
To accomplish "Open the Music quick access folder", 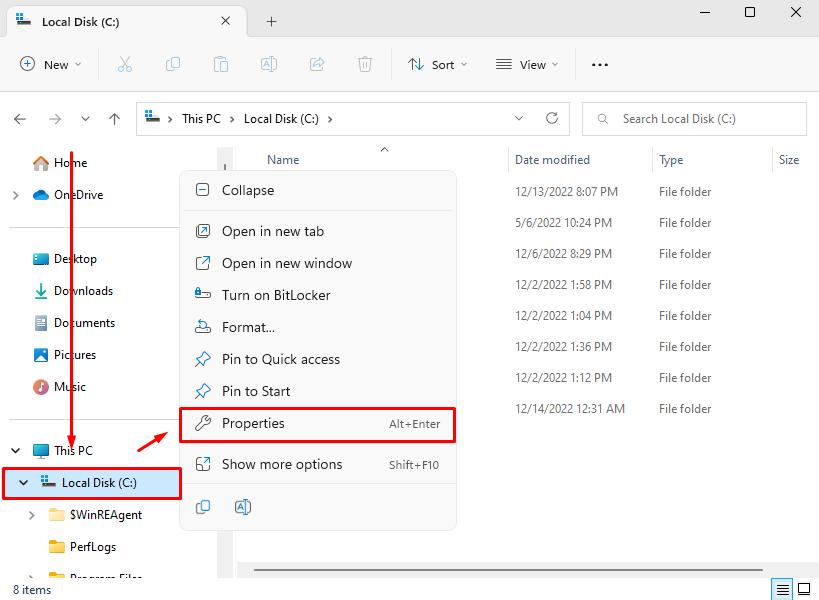I will (x=69, y=387).
